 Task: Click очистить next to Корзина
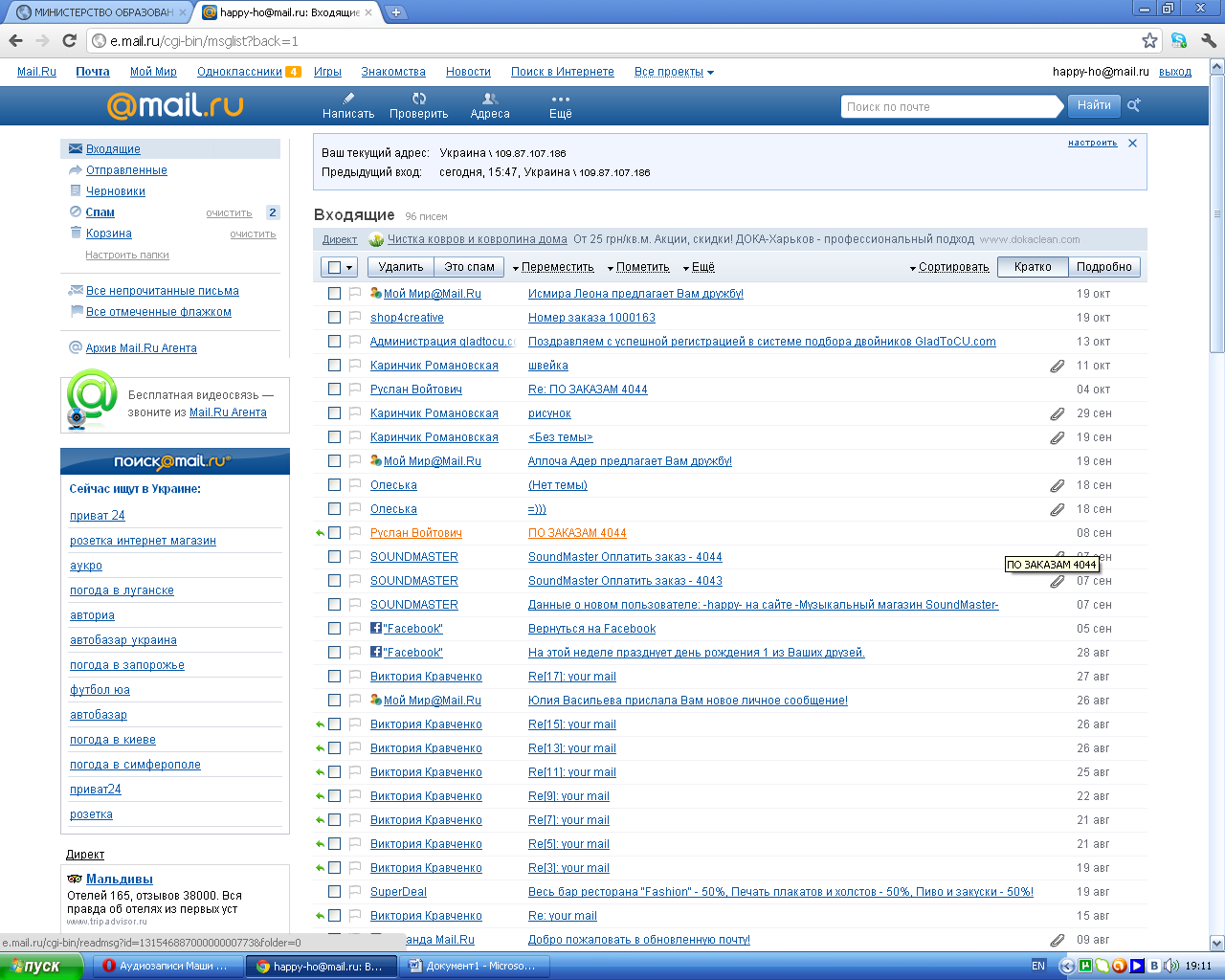(253, 234)
